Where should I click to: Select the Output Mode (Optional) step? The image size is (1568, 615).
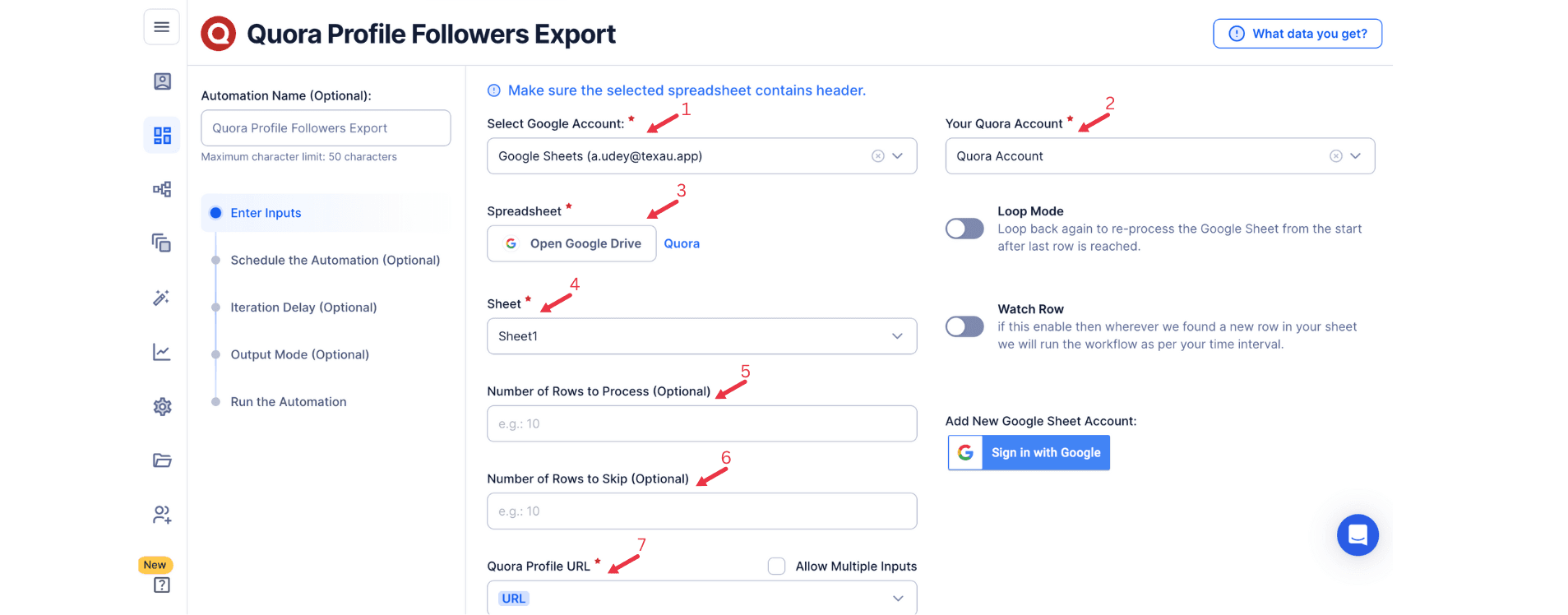(x=299, y=354)
